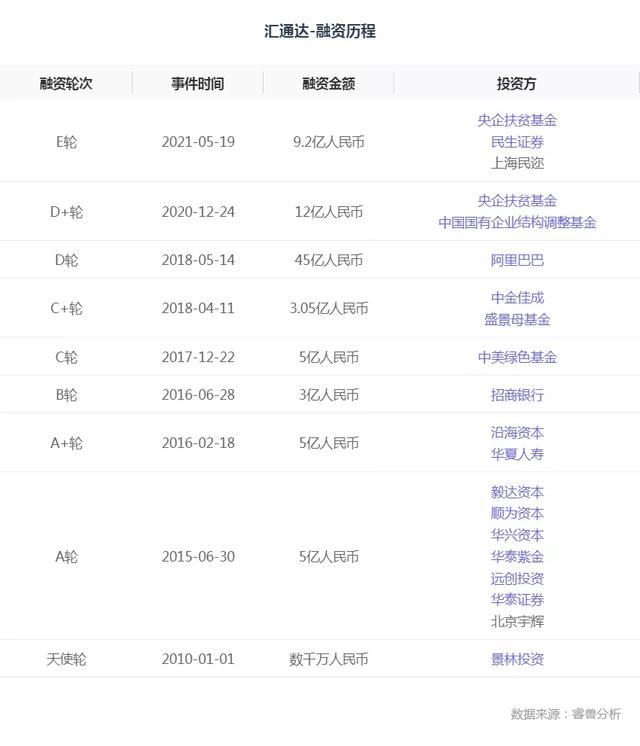
Task: Click the 沿海资本 investor link
Action: point(517,433)
